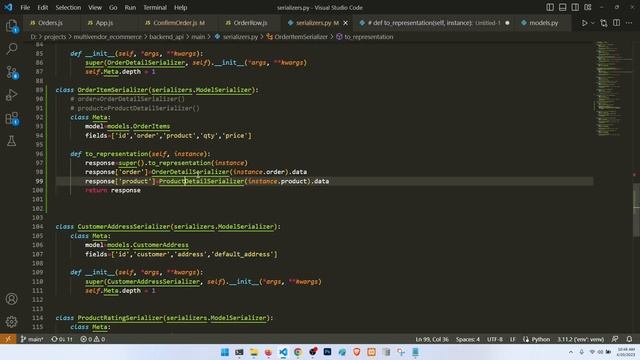Open File Explorer from the taskbar
The height and width of the screenshot is (360, 640).
(x=254, y=352)
